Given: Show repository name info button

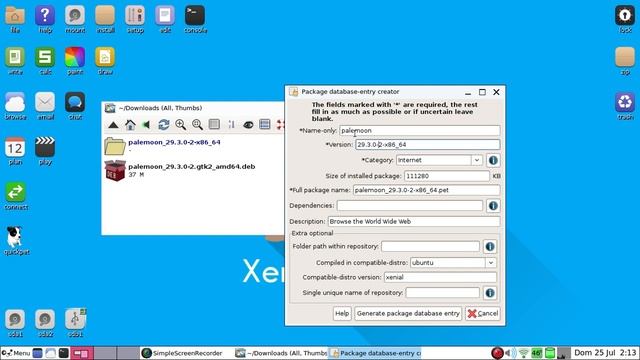Looking at the screenshot, I should click(x=490, y=293).
